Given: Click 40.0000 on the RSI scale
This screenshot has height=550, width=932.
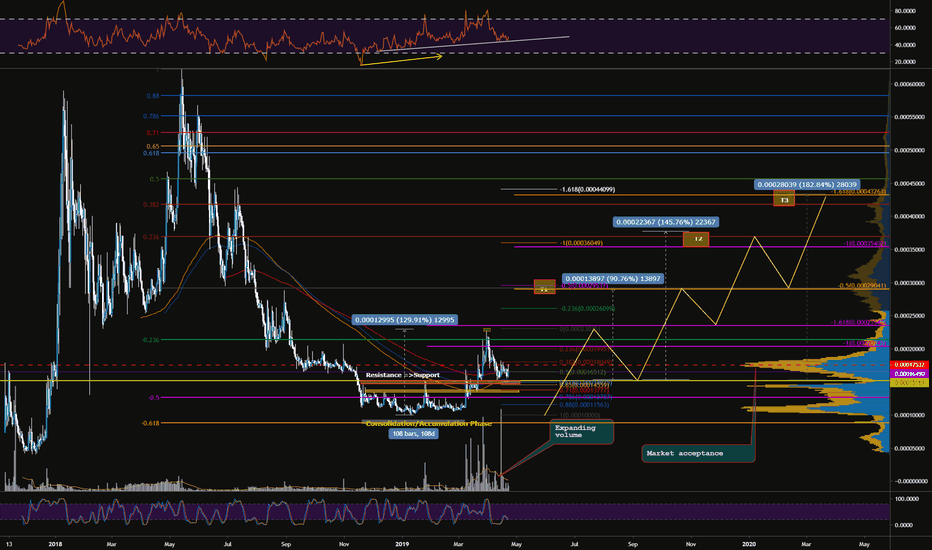Looking at the screenshot, I should tap(904, 45).
